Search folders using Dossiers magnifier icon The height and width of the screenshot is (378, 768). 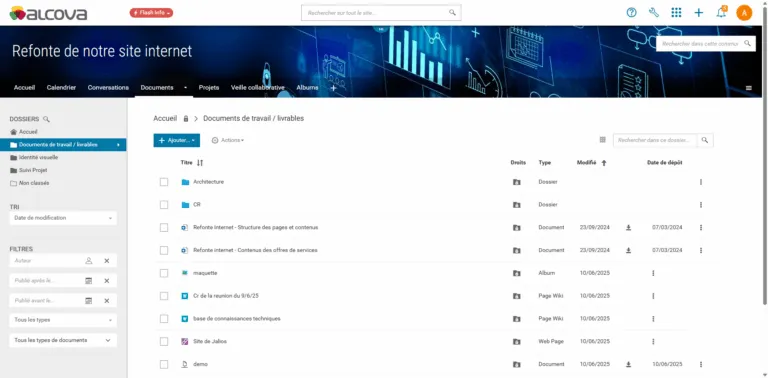(46, 119)
